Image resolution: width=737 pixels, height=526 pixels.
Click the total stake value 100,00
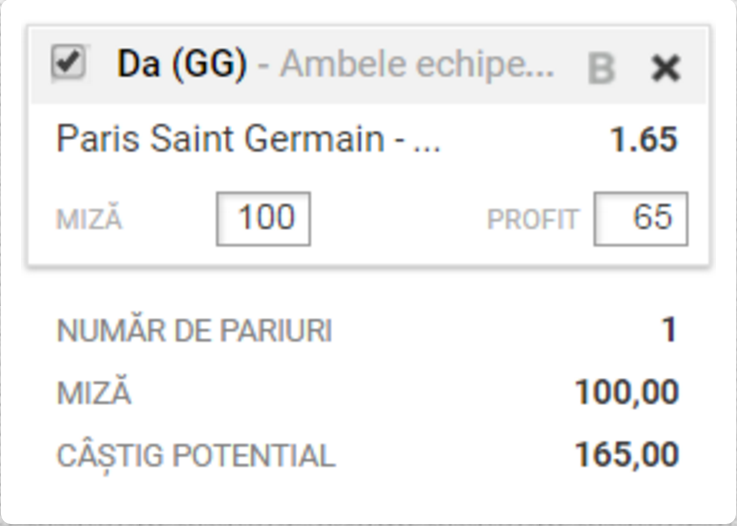(x=627, y=392)
